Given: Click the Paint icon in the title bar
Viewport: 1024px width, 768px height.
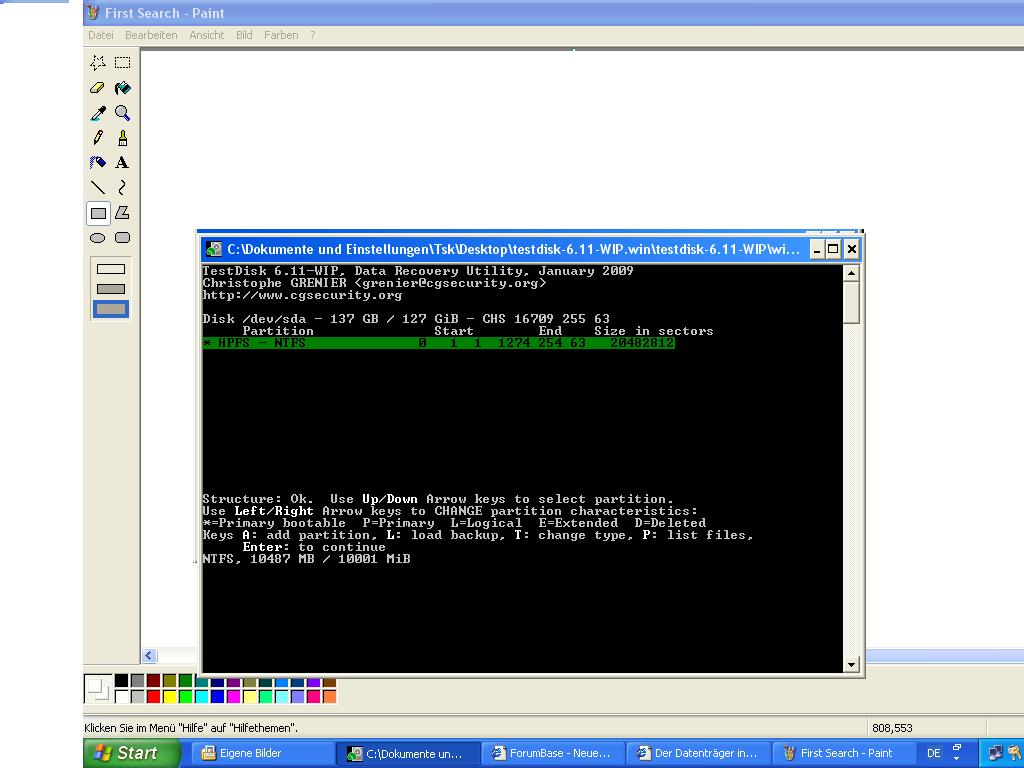Looking at the screenshot, I should click(x=93, y=12).
